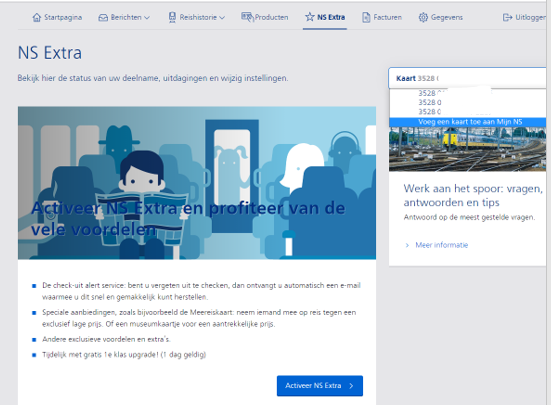Viewport: 551px width, 405px height.
Task: Go to Startpagina menu item
Action: pos(57,17)
